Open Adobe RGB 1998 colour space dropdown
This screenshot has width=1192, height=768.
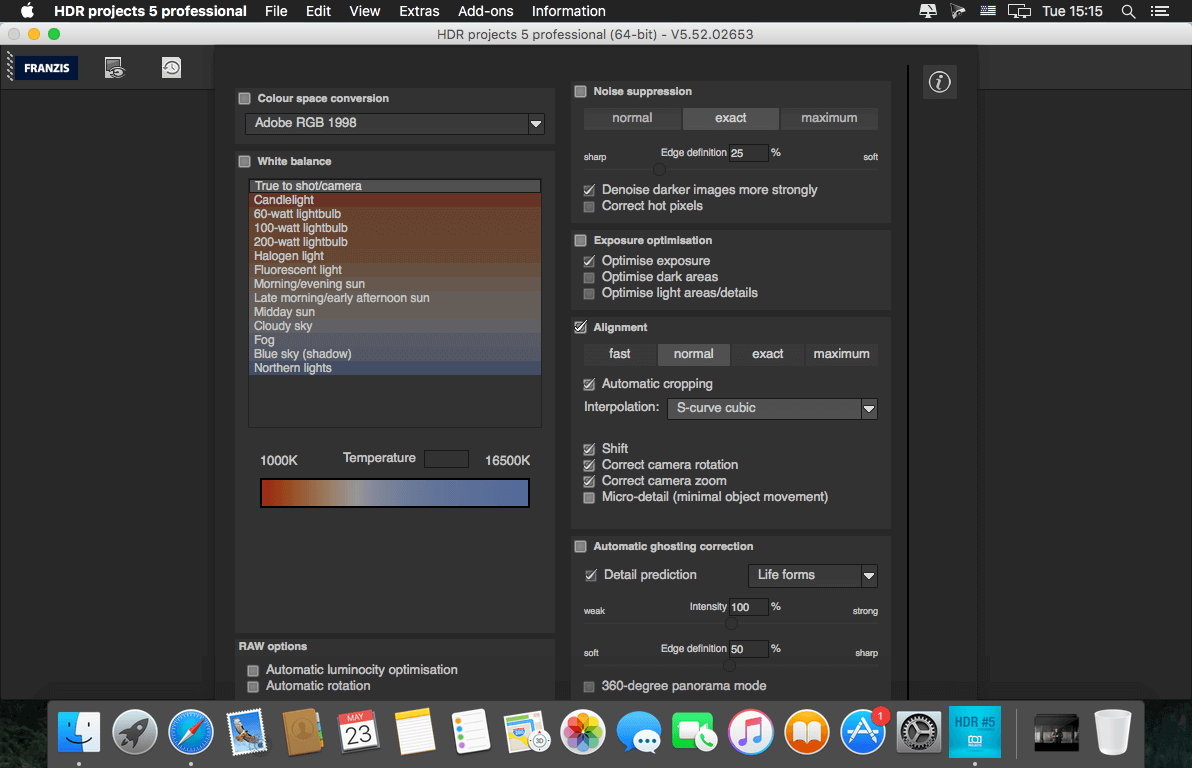[x=395, y=123]
